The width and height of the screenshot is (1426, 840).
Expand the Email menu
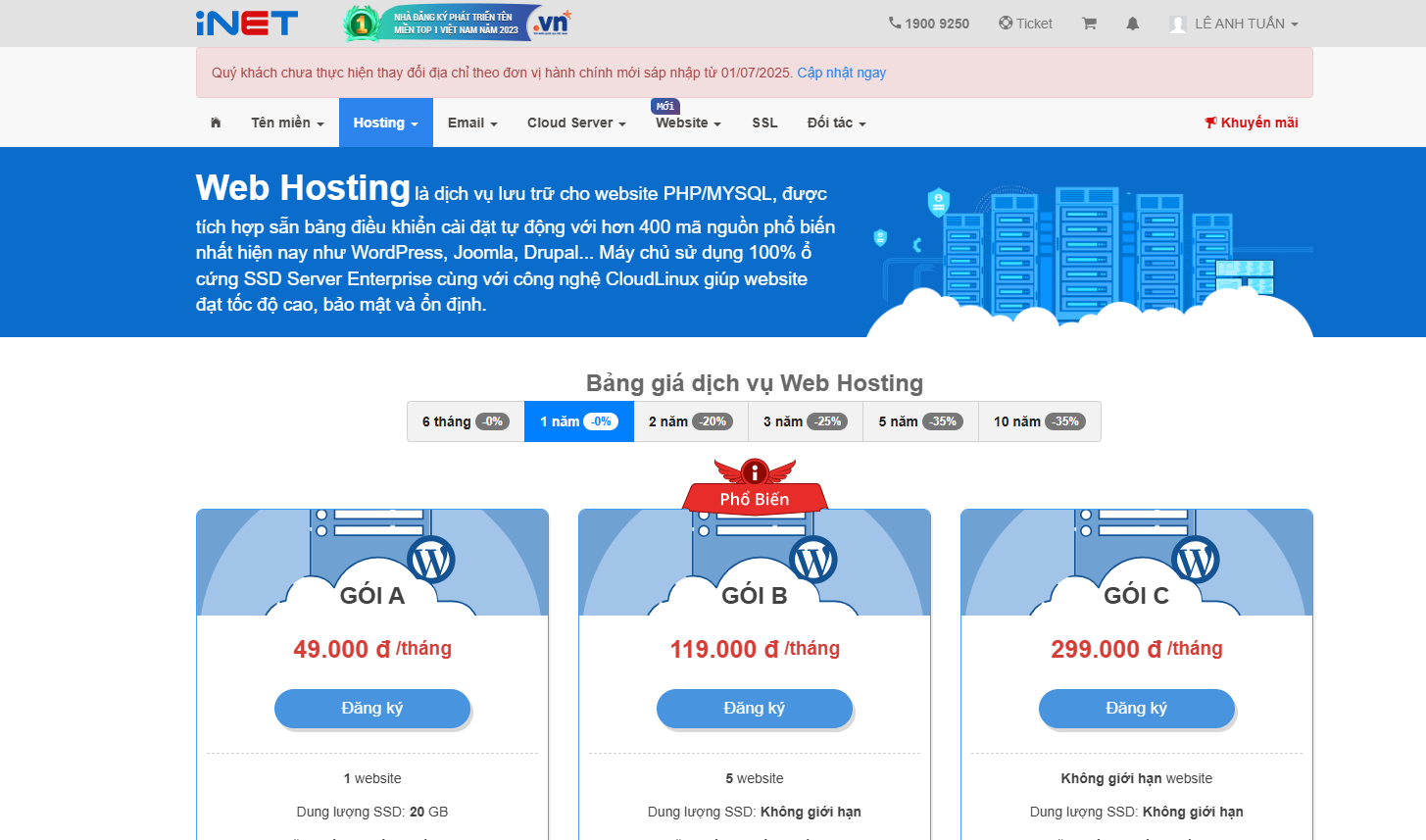[x=472, y=123]
